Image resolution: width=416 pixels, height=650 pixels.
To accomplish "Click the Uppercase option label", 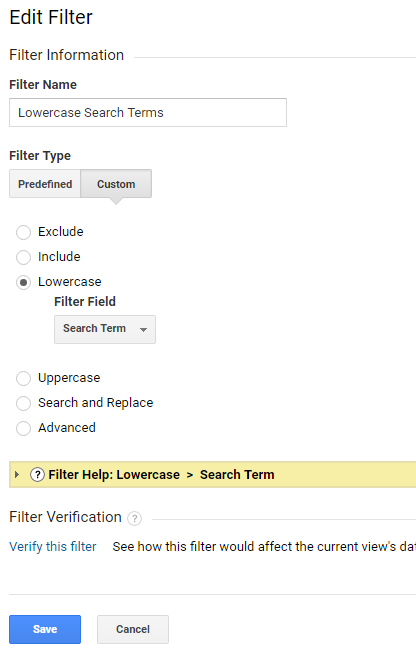I will coord(69,378).
